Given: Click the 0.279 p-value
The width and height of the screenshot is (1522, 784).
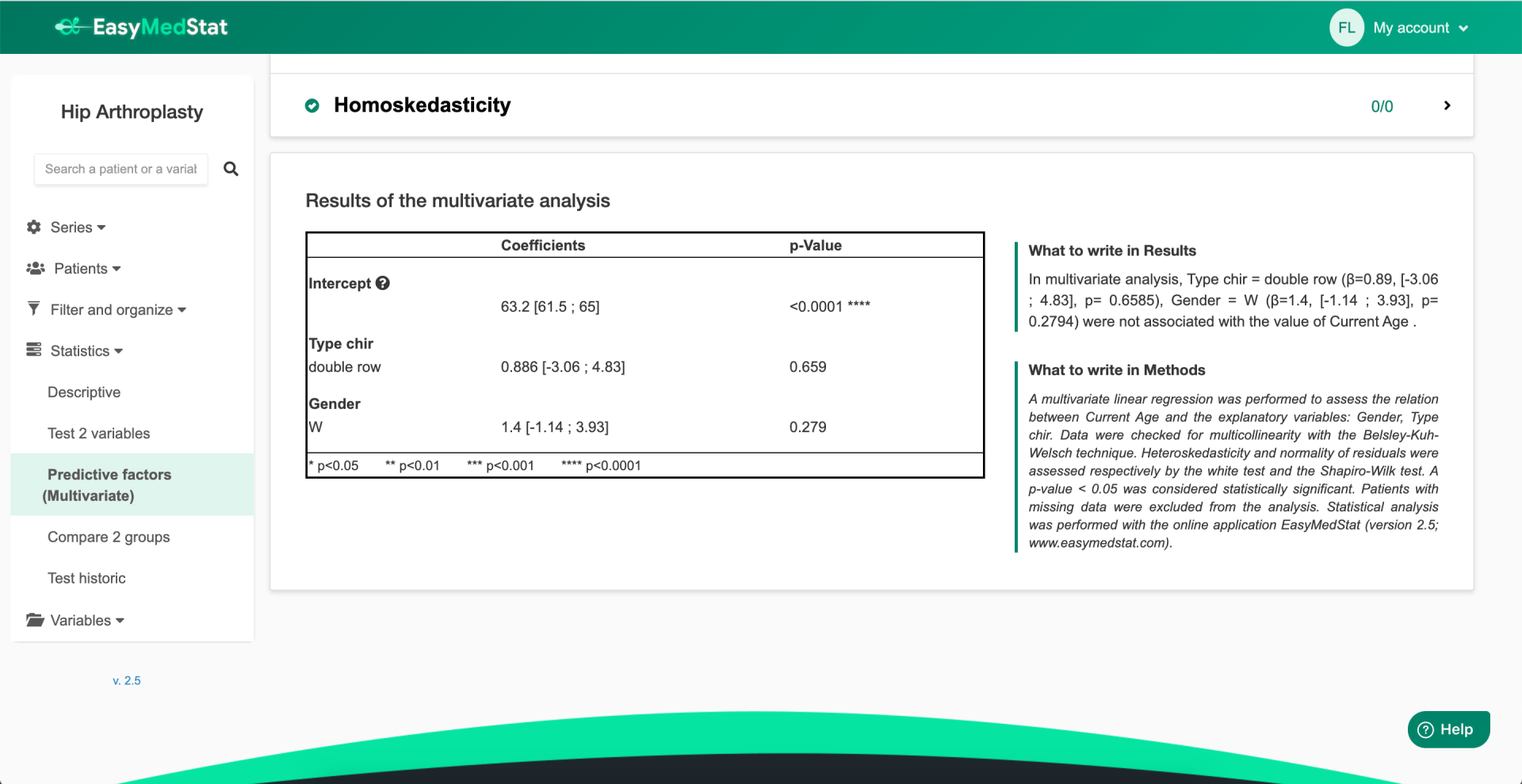Looking at the screenshot, I should (x=808, y=427).
